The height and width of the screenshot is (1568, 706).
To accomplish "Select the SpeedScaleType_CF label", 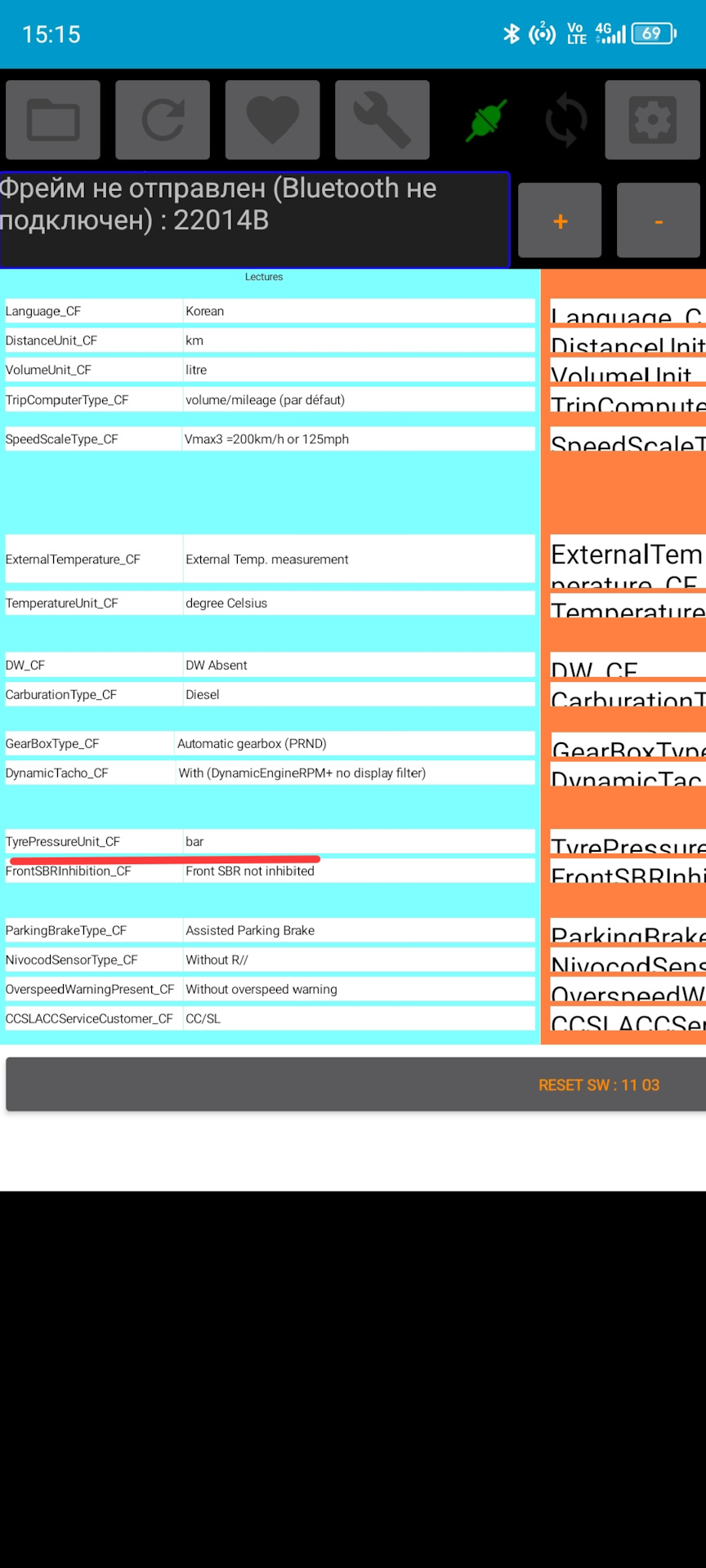I will pyautogui.click(x=62, y=439).
